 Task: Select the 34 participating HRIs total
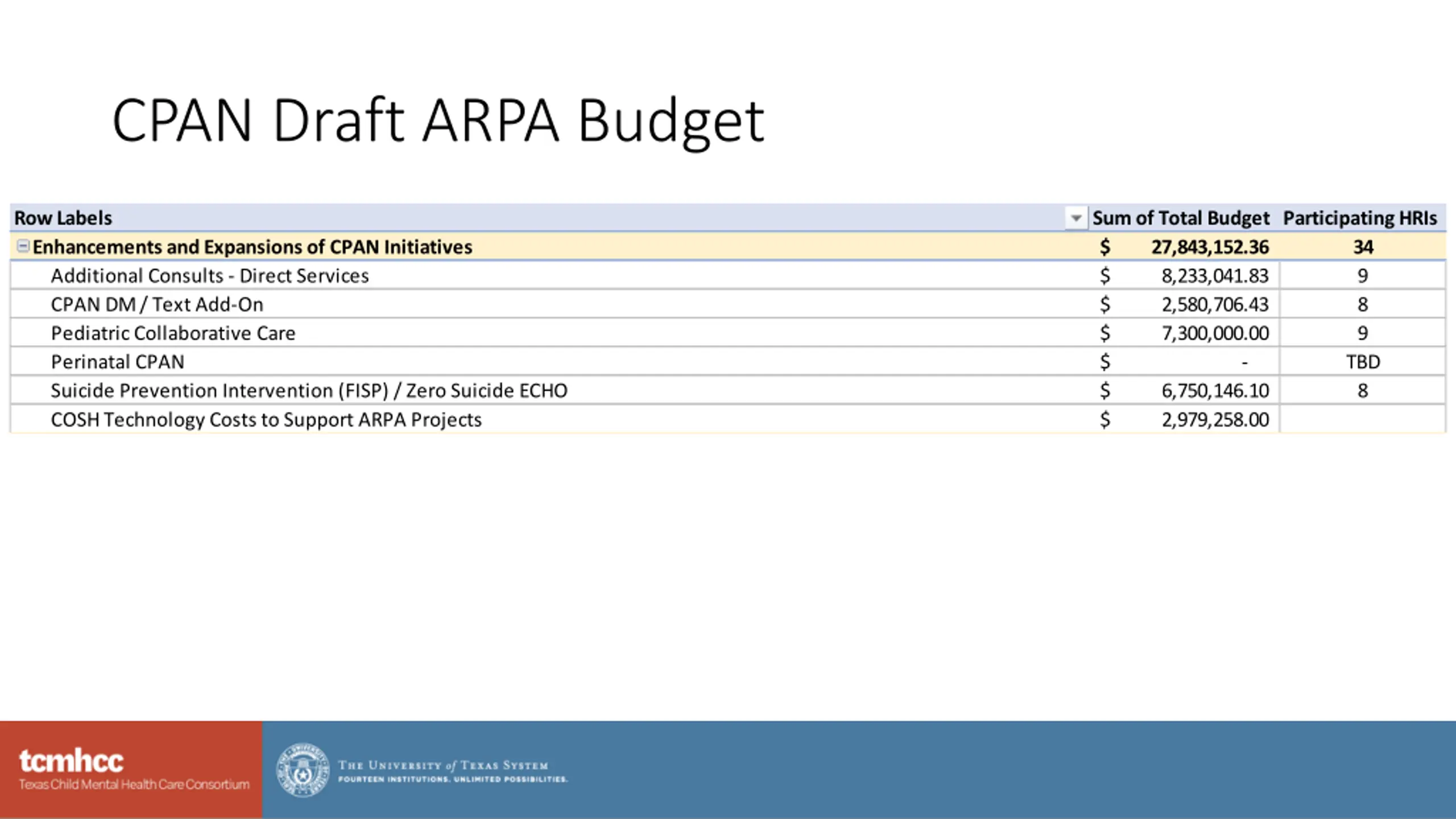tap(1363, 247)
